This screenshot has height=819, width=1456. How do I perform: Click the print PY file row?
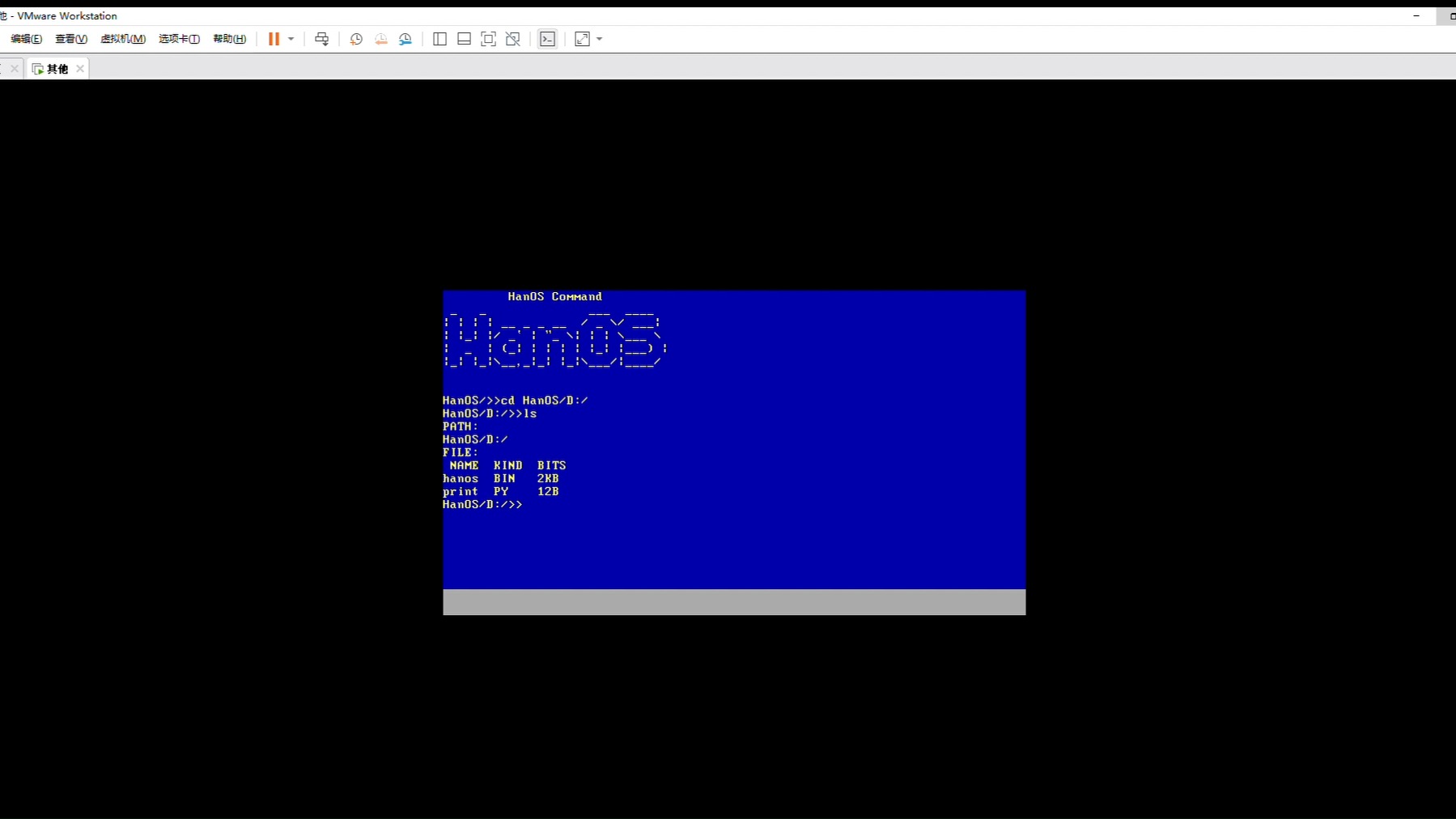[x=501, y=491]
